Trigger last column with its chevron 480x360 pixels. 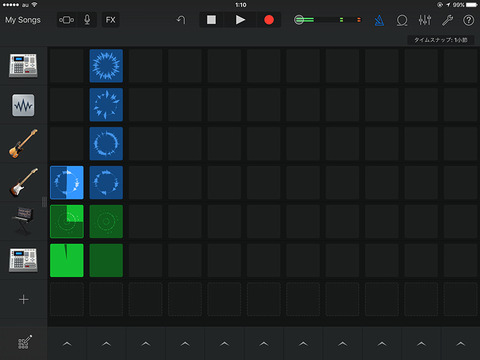coord(460,344)
